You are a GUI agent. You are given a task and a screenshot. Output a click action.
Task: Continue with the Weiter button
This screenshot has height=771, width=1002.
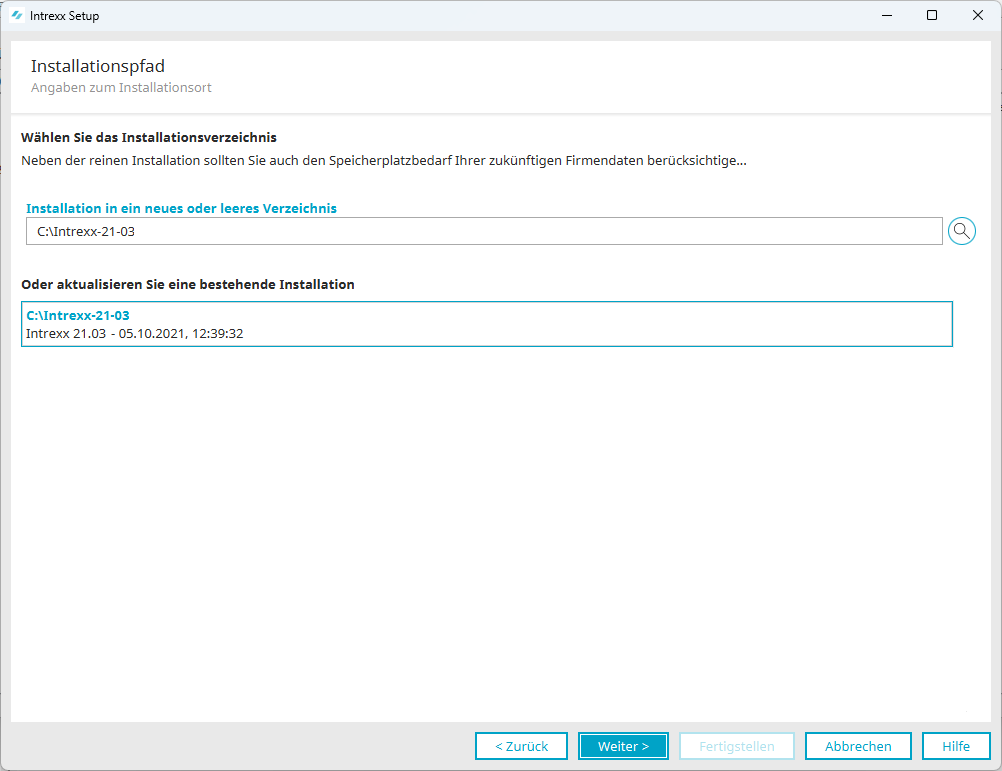[x=623, y=746]
